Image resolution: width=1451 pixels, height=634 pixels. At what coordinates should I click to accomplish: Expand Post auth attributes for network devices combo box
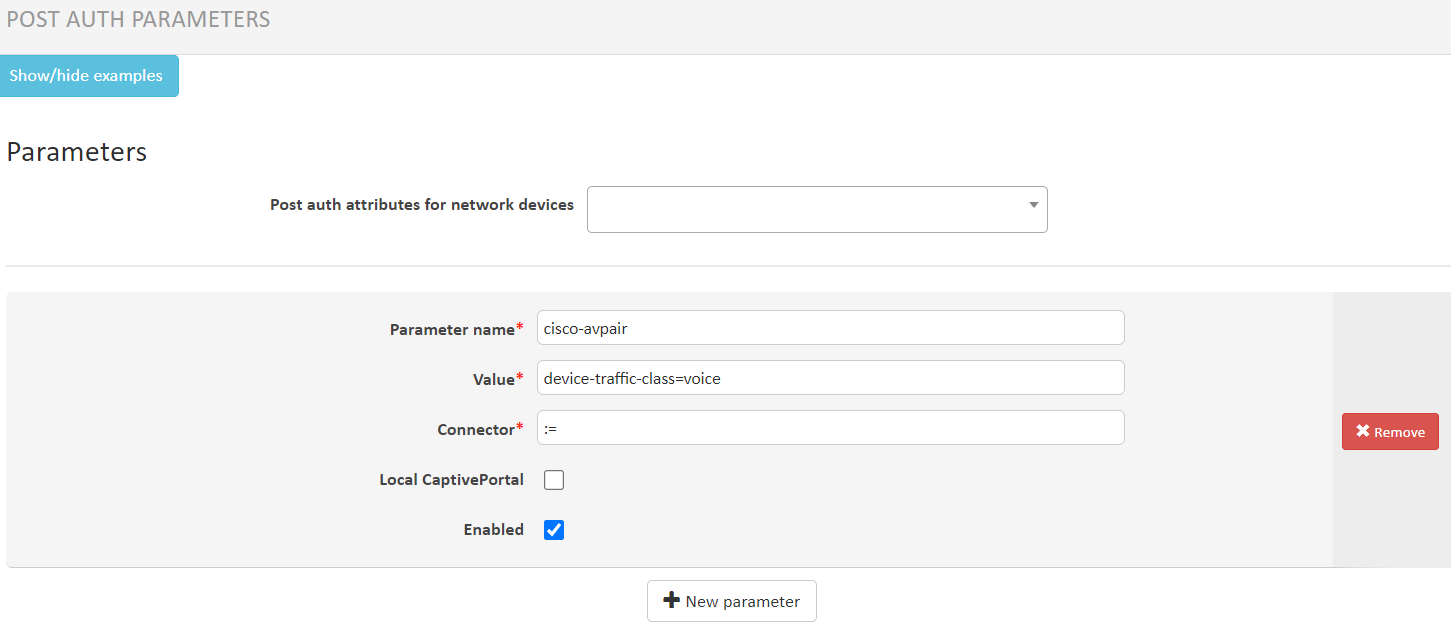(x=817, y=209)
